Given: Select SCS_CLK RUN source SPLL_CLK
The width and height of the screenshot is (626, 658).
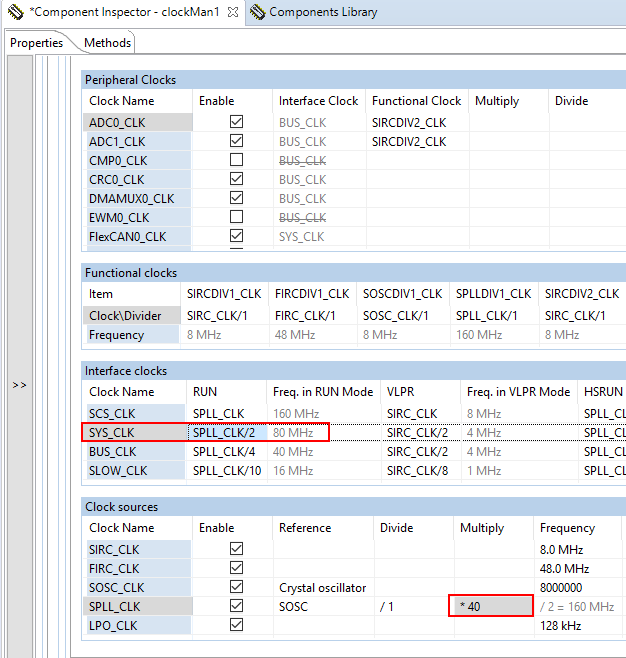Looking at the screenshot, I should tap(227, 414).
